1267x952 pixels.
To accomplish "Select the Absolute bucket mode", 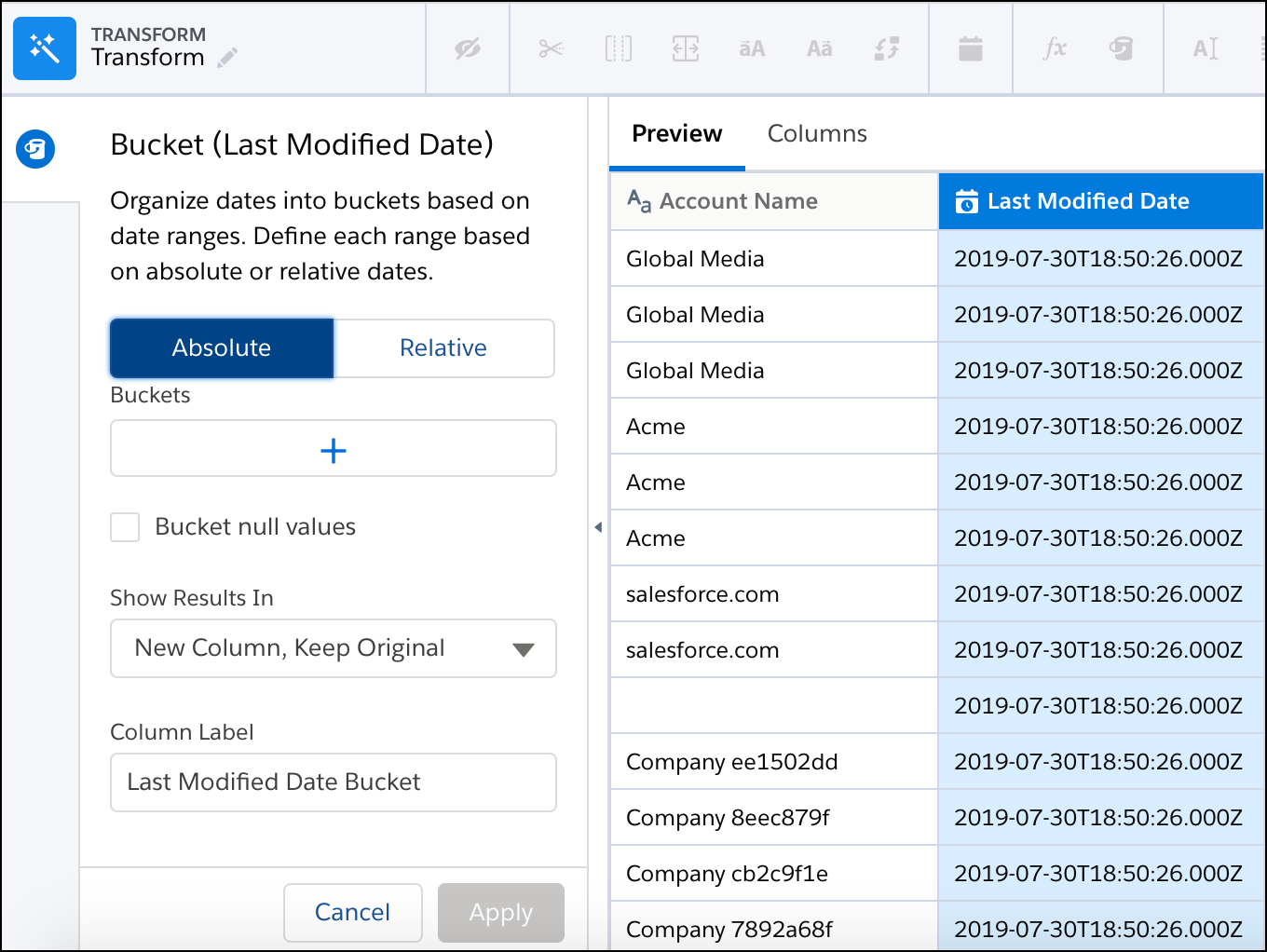I will [221, 347].
